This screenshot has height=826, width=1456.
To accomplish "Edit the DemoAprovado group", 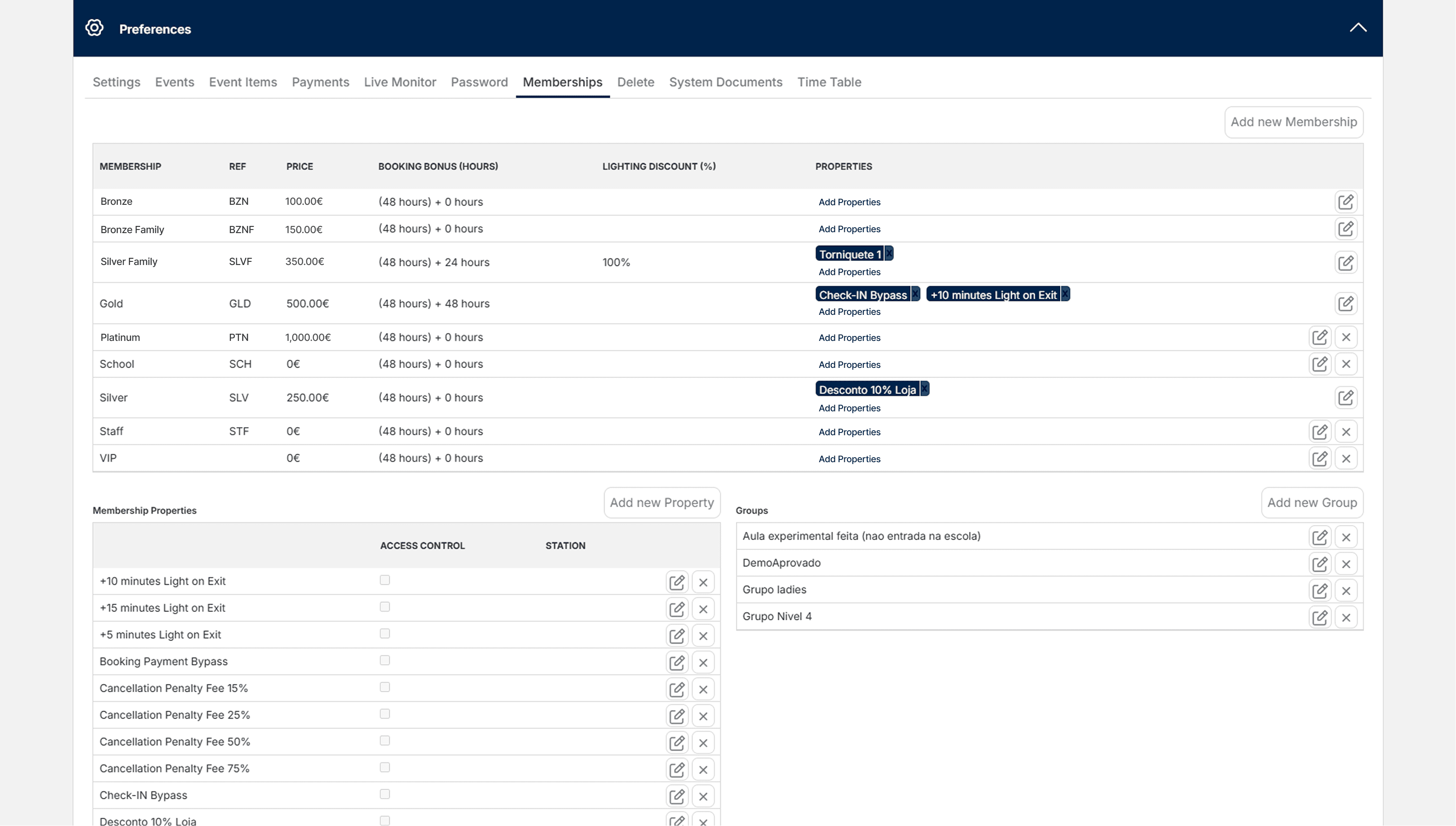I will pyautogui.click(x=1319, y=563).
